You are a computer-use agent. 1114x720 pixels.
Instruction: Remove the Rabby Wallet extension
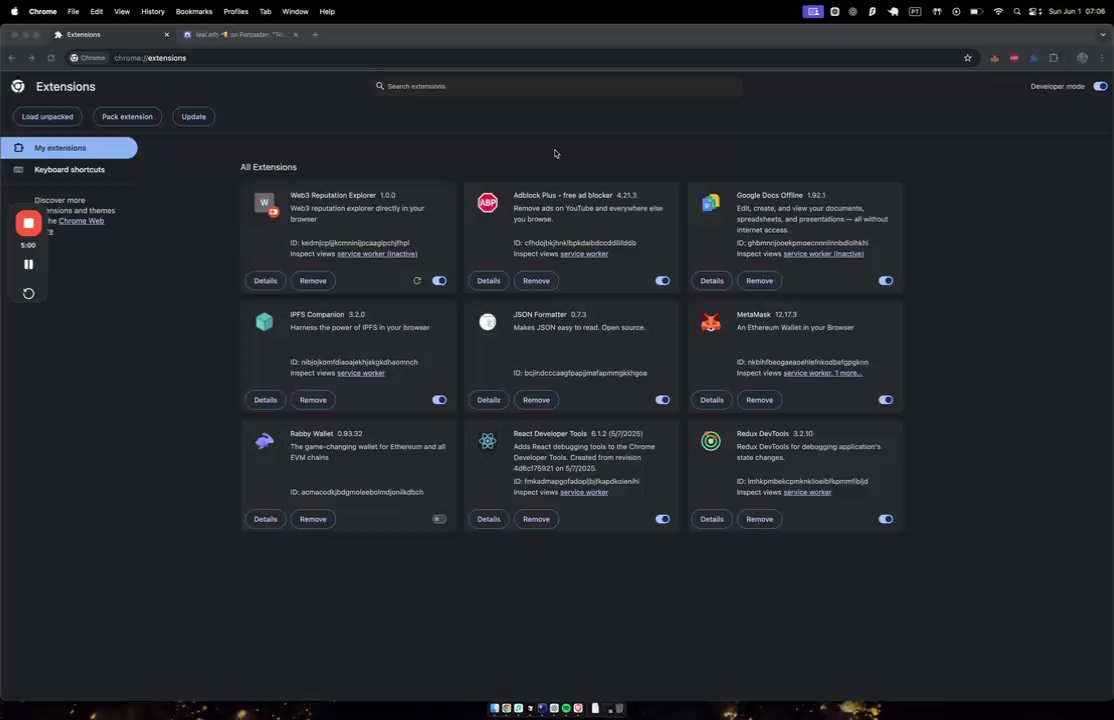[x=313, y=520]
